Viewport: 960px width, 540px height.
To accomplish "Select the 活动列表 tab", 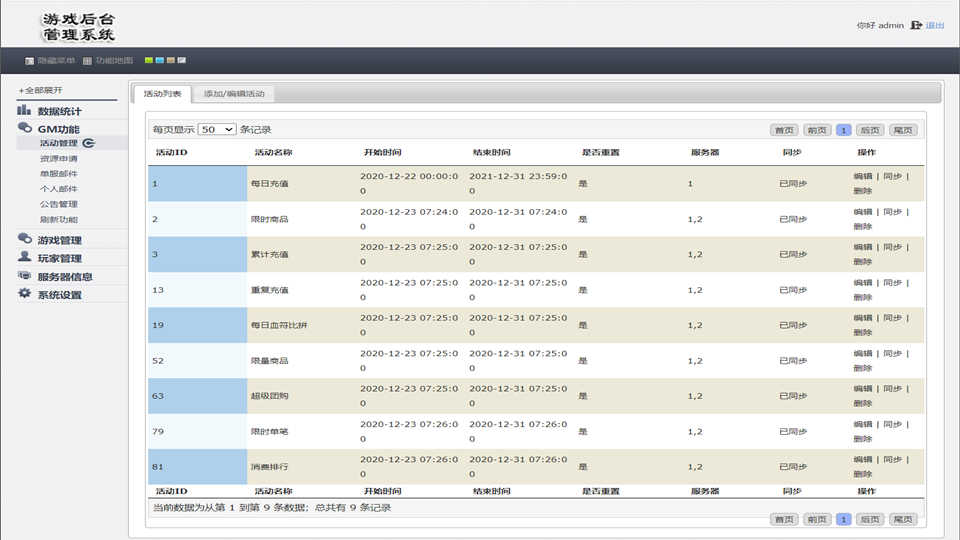I will 162,94.
